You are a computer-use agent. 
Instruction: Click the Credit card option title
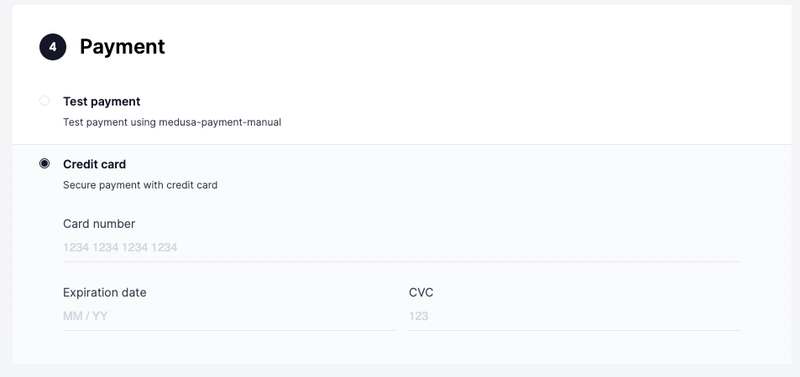(94, 164)
